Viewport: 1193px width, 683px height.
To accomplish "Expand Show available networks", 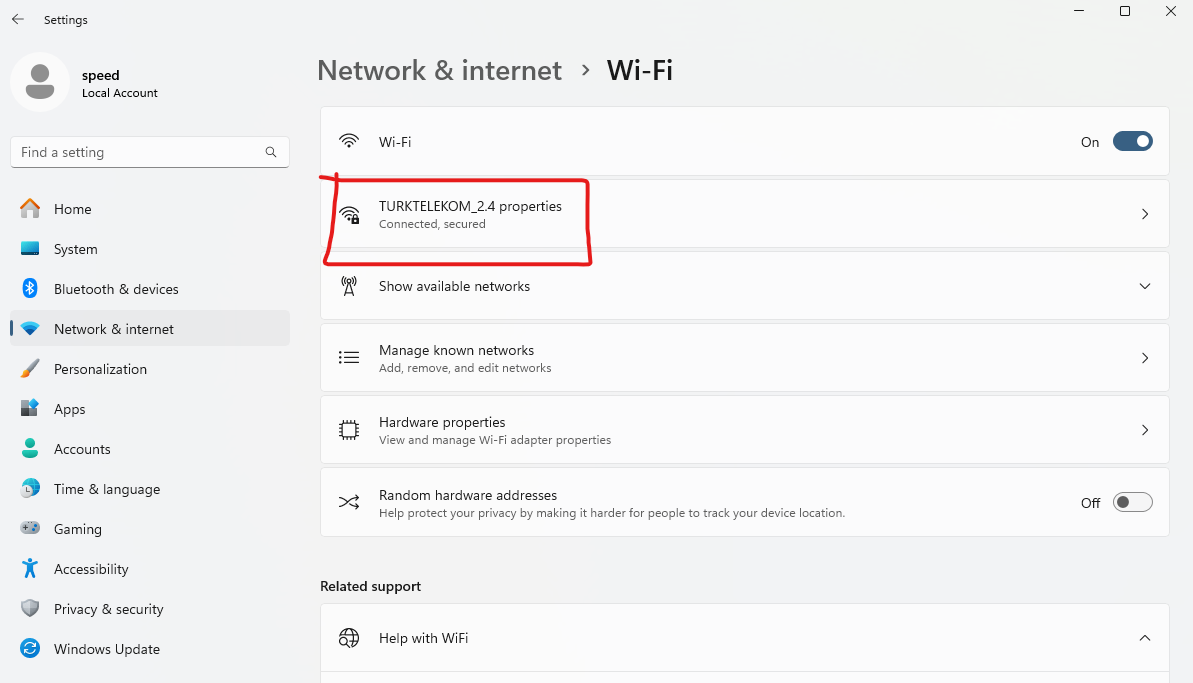I will 1145,286.
